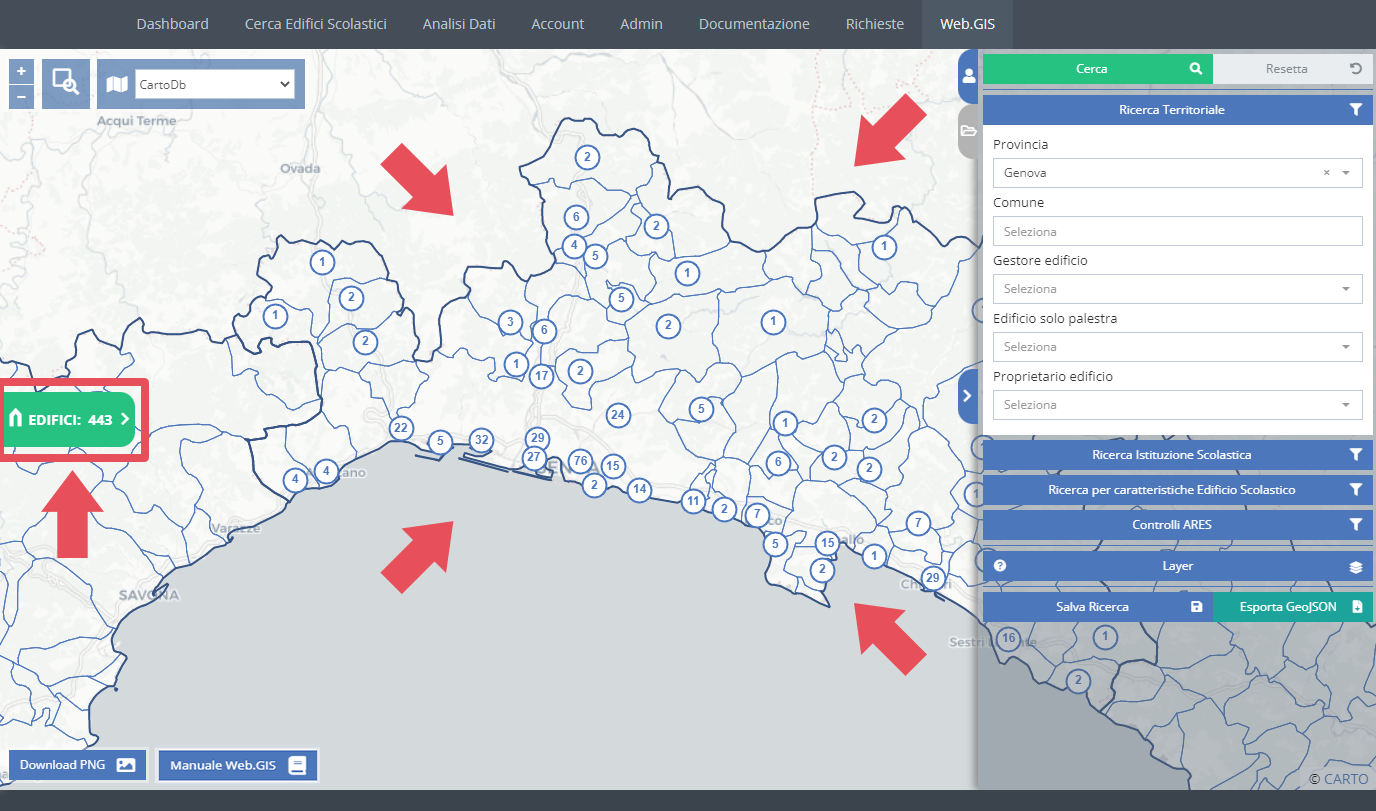Open the CartoDb basemap dropdown

pos(214,85)
